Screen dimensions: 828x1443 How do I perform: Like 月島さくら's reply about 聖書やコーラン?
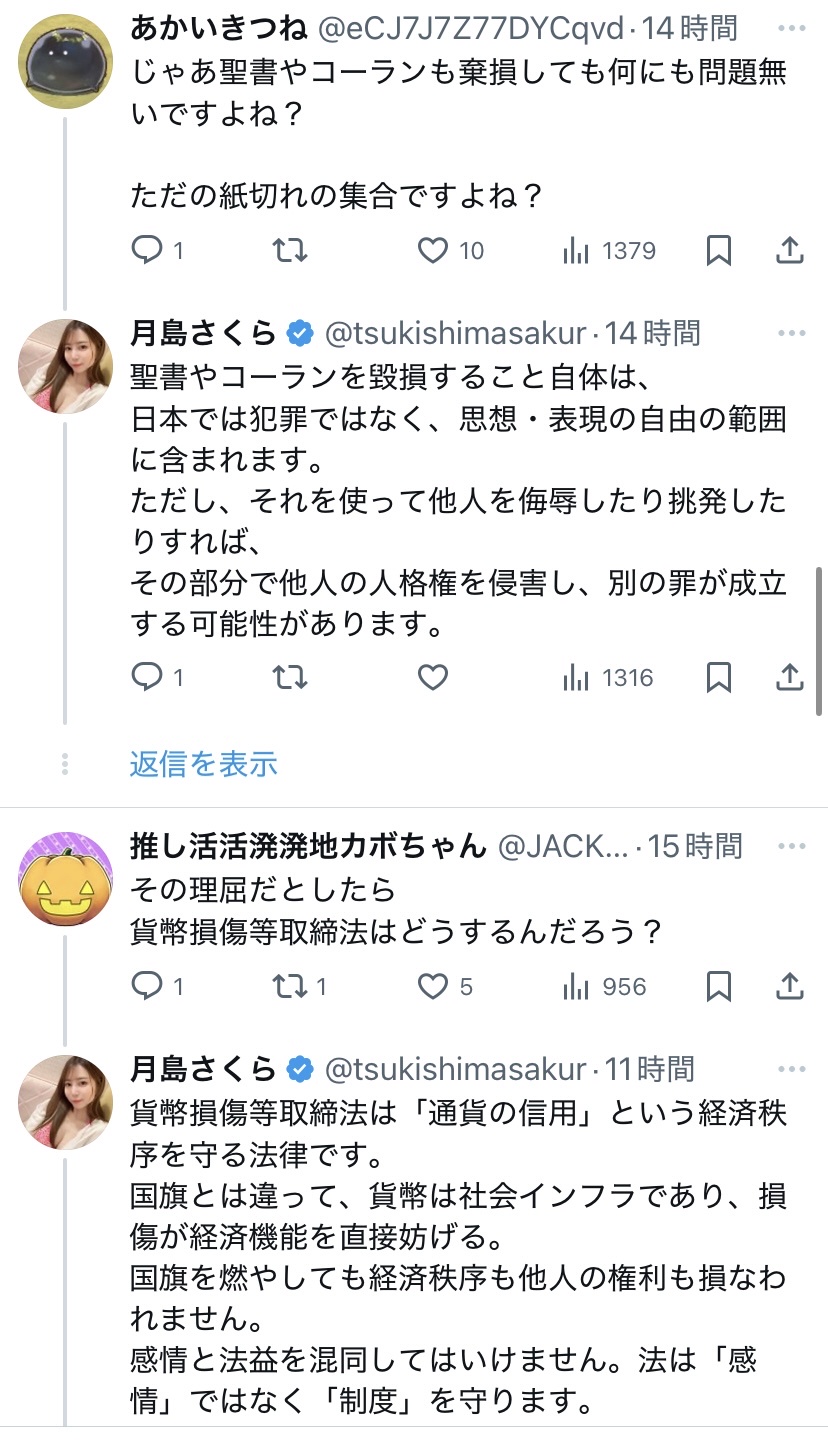433,678
